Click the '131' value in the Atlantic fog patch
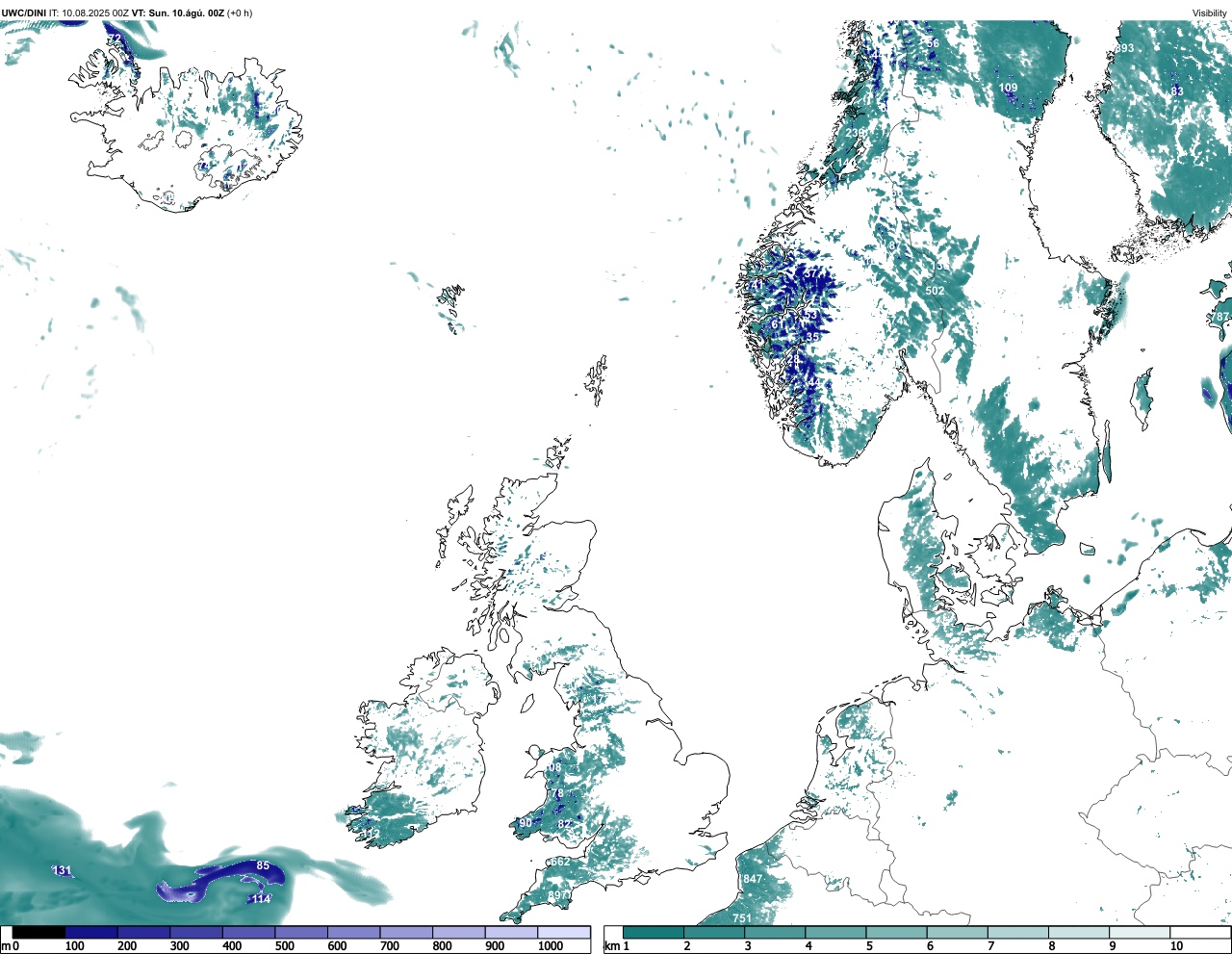Screen dimensions: 1232x954 (62, 870)
